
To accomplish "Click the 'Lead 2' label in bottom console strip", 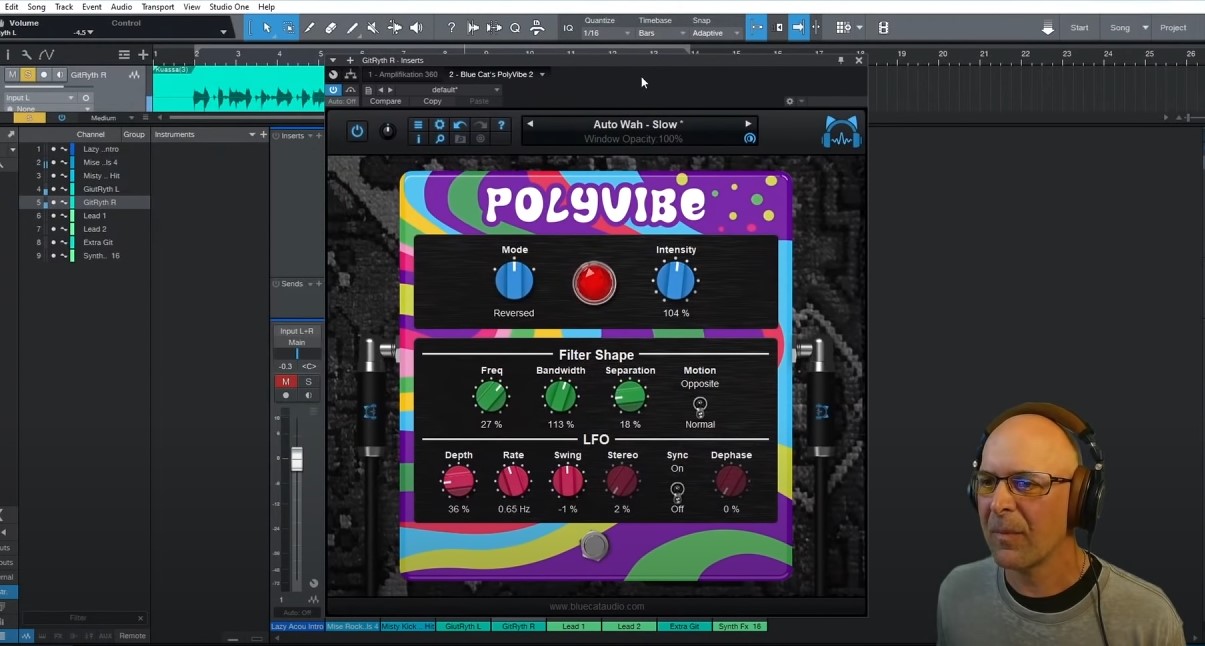I will (x=629, y=627).
